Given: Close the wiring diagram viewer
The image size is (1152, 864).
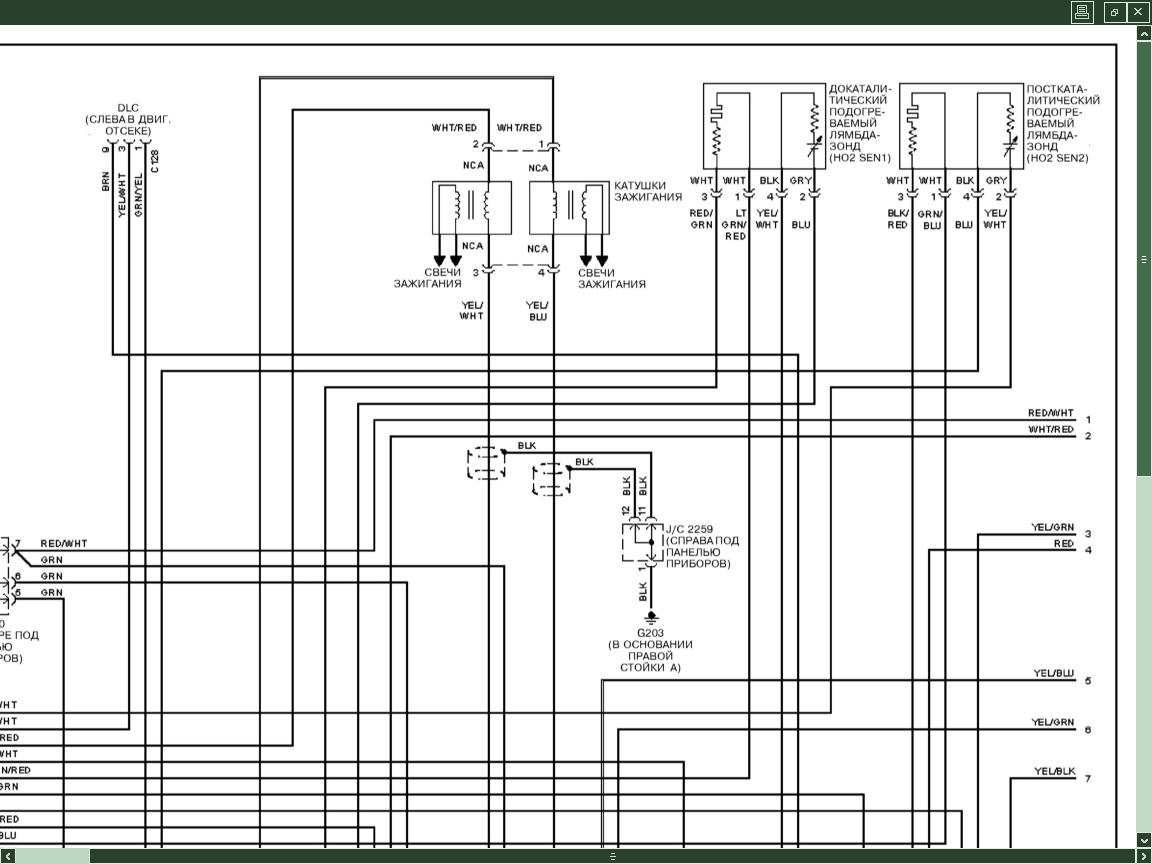Looking at the screenshot, I should point(1138,12).
